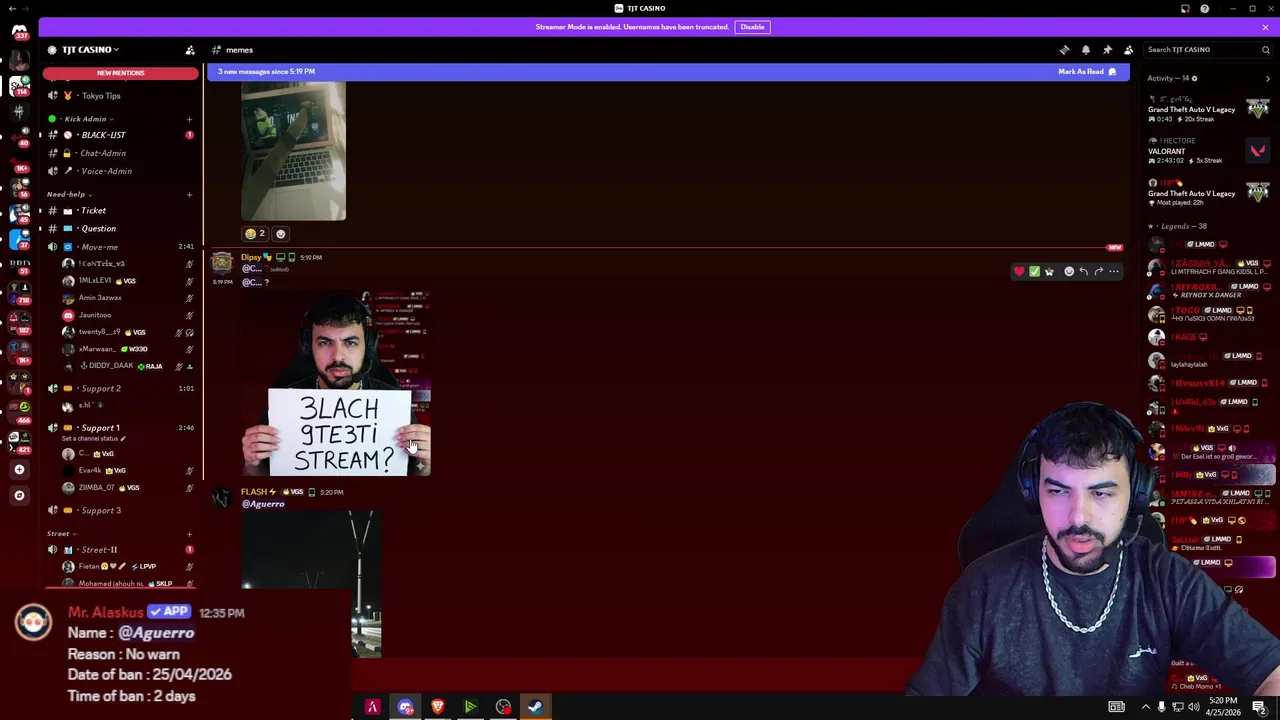Viewport: 1280px width, 720px height.
Task: Open the Discord inbox icon in title bar
Action: (1185, 9)
